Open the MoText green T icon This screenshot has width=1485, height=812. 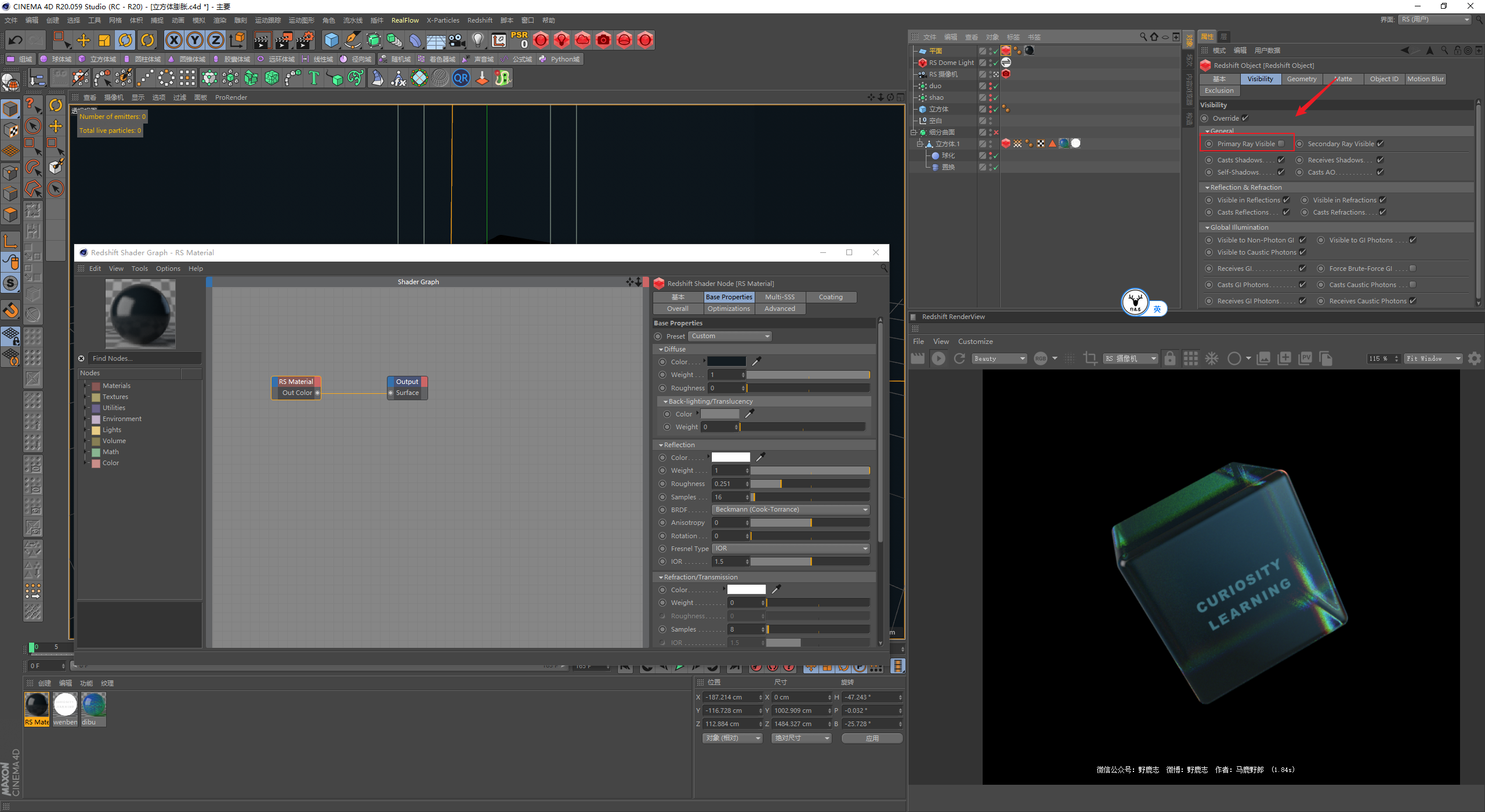[314, 78]
